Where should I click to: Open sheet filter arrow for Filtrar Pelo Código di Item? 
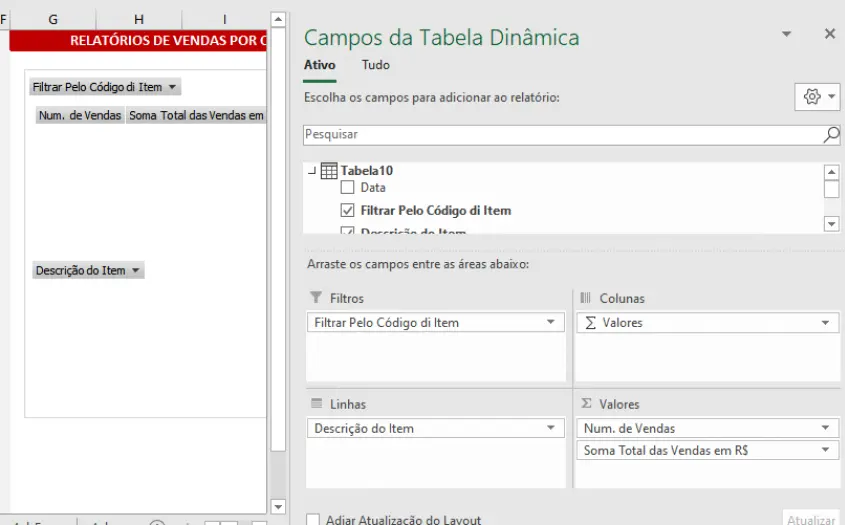click(x=172, y=87)
